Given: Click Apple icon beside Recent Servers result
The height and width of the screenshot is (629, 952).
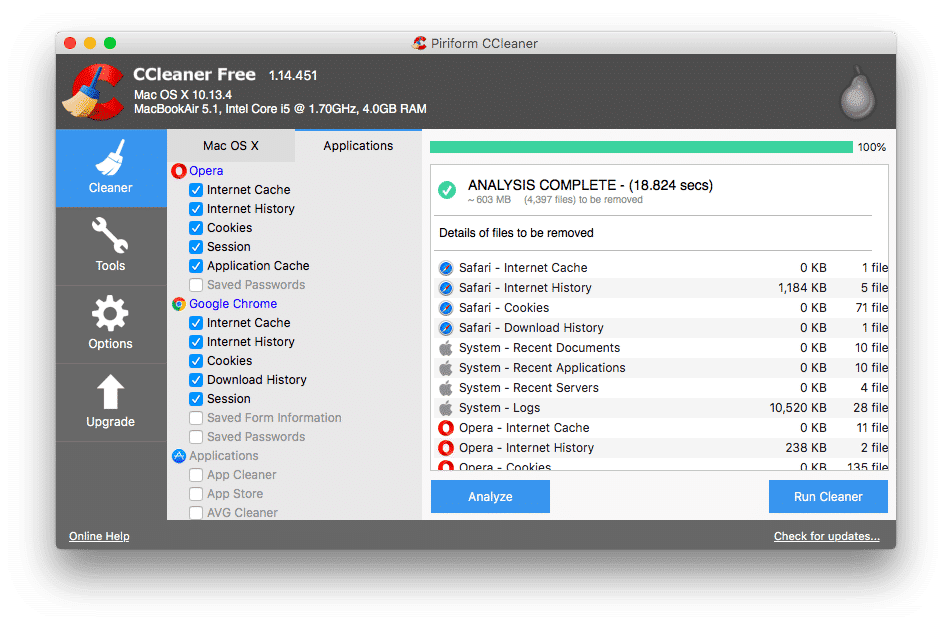Looking at the screenshot, I should (446, 388).
